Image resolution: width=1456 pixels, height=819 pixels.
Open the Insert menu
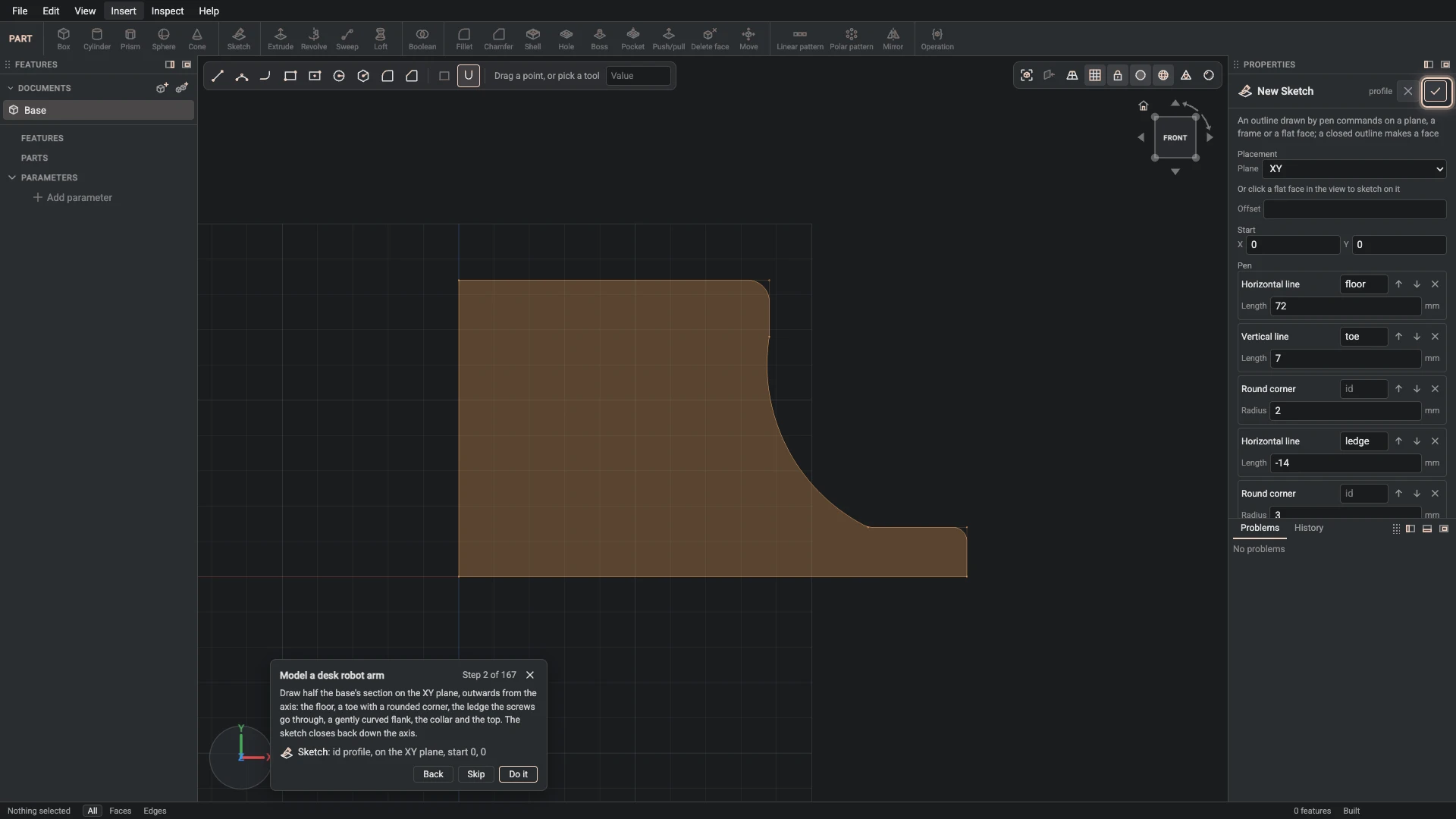click(124, 11)
